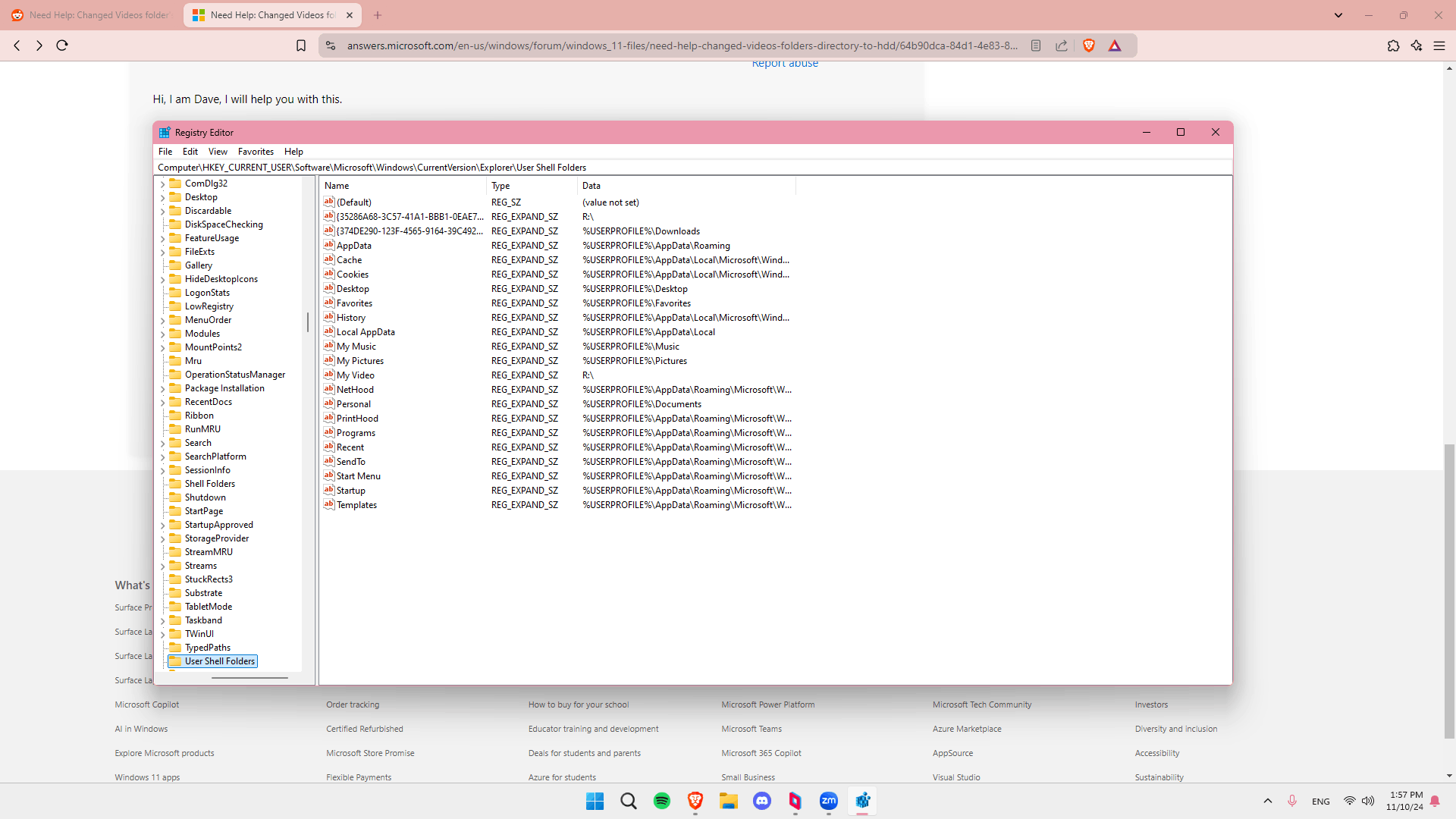This screenshot has height=819, width=1456.
Task: Open Spotify from the taskbar
Action: pyautogui.click(x=662, y=801)
